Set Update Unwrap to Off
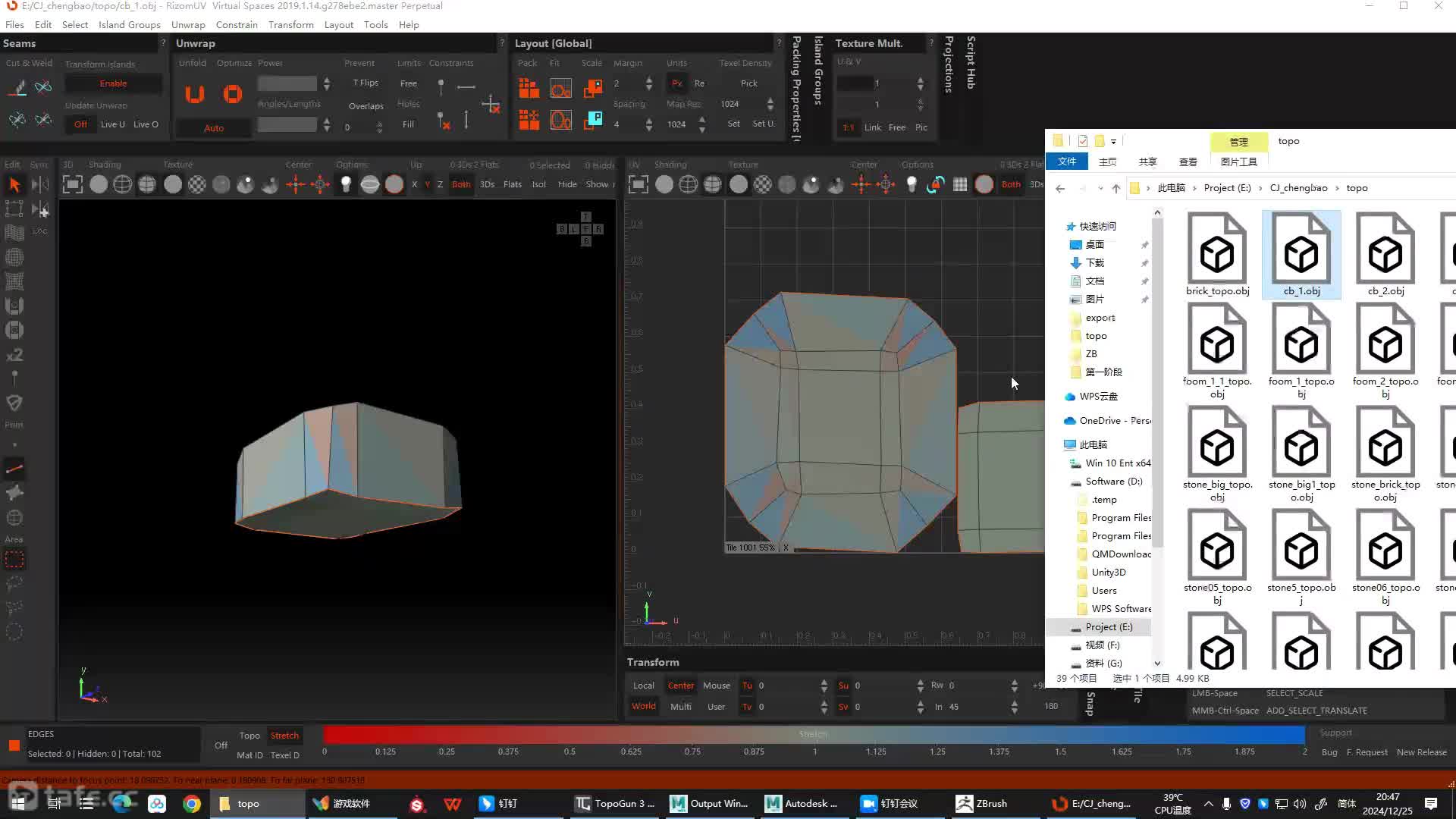The image size is (1456, 819). 80,124
